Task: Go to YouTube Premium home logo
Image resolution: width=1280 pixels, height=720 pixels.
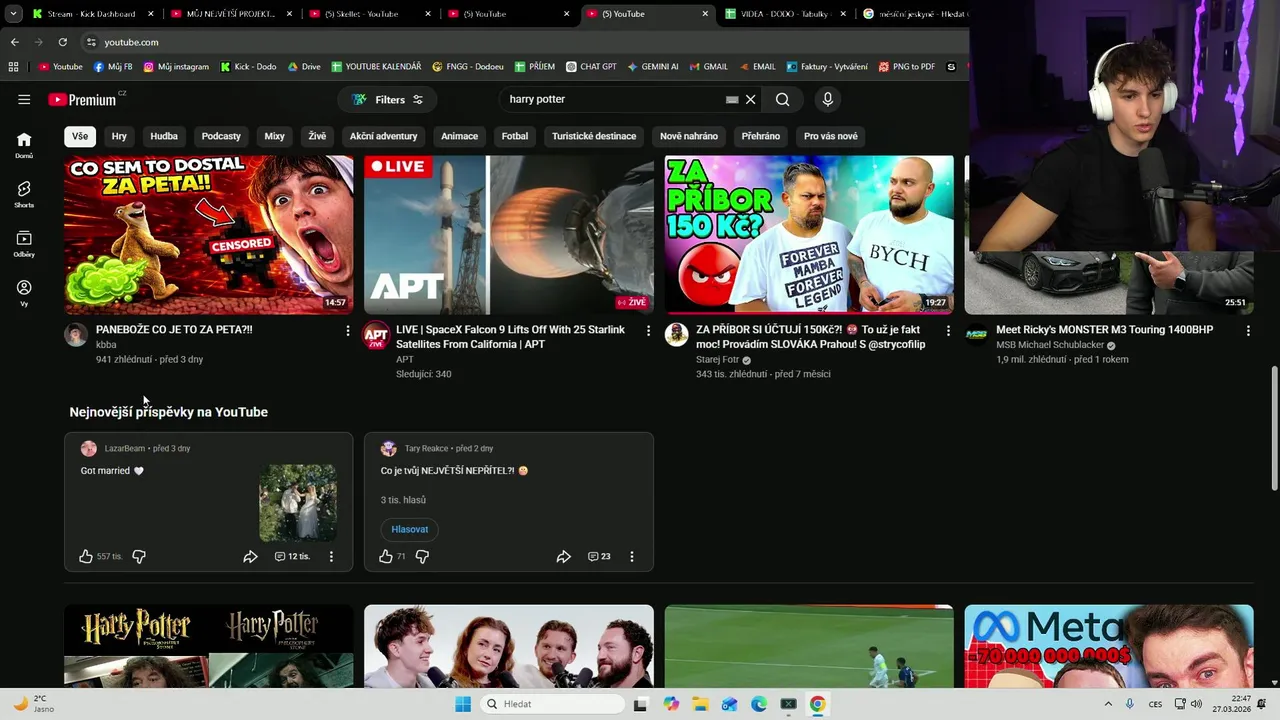Action: tap(85, 99)
